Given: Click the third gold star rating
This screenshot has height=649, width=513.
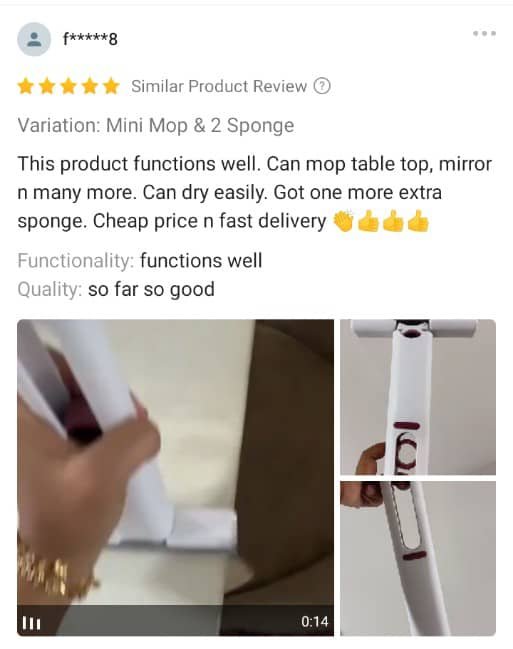Looking at the screenshot, I should click(x=68, y=87).
